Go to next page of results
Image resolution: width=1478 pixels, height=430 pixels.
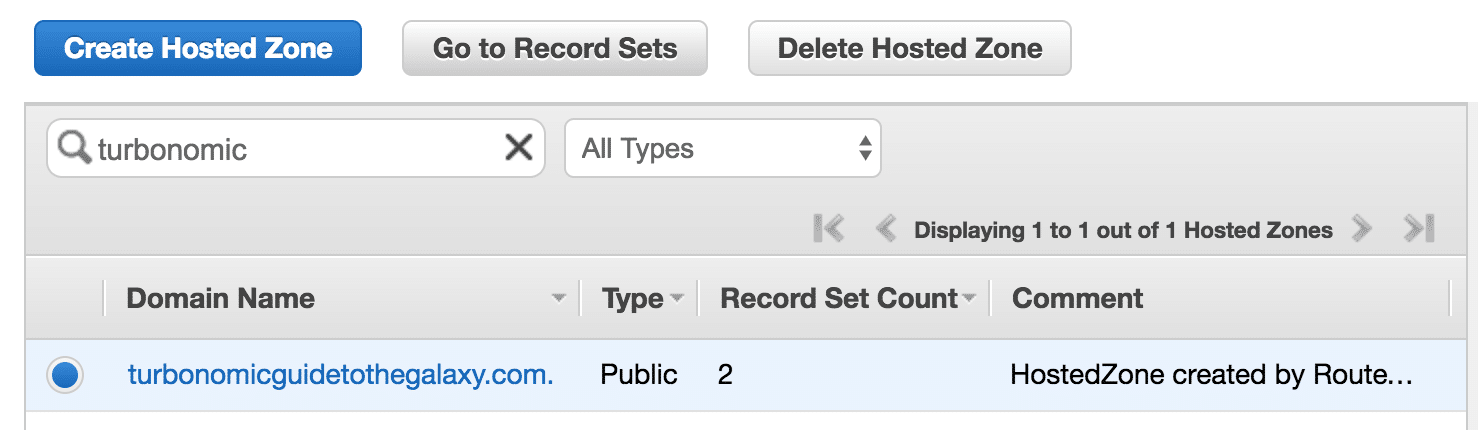tap(1361, 230)
